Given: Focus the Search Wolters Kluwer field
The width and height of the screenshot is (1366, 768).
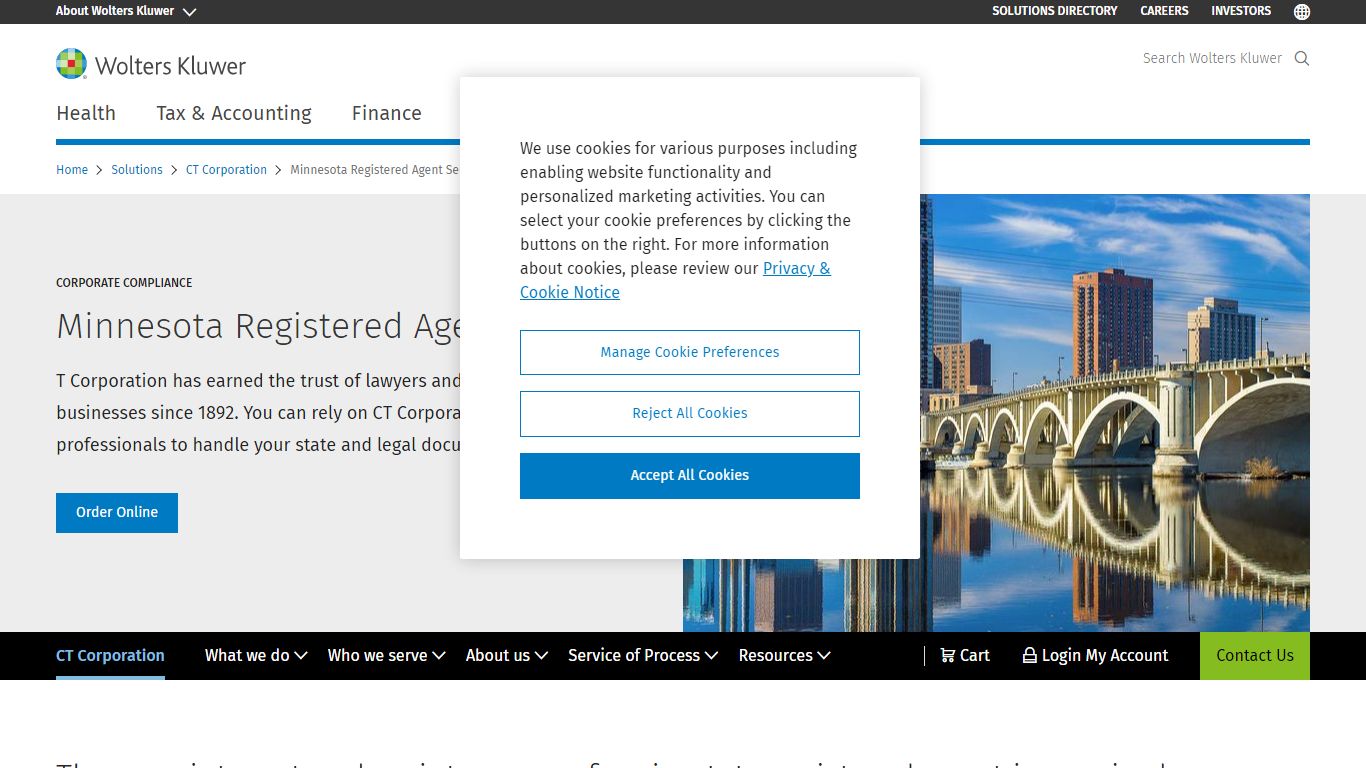Looking at the screenshot, I should (1212, 58).
